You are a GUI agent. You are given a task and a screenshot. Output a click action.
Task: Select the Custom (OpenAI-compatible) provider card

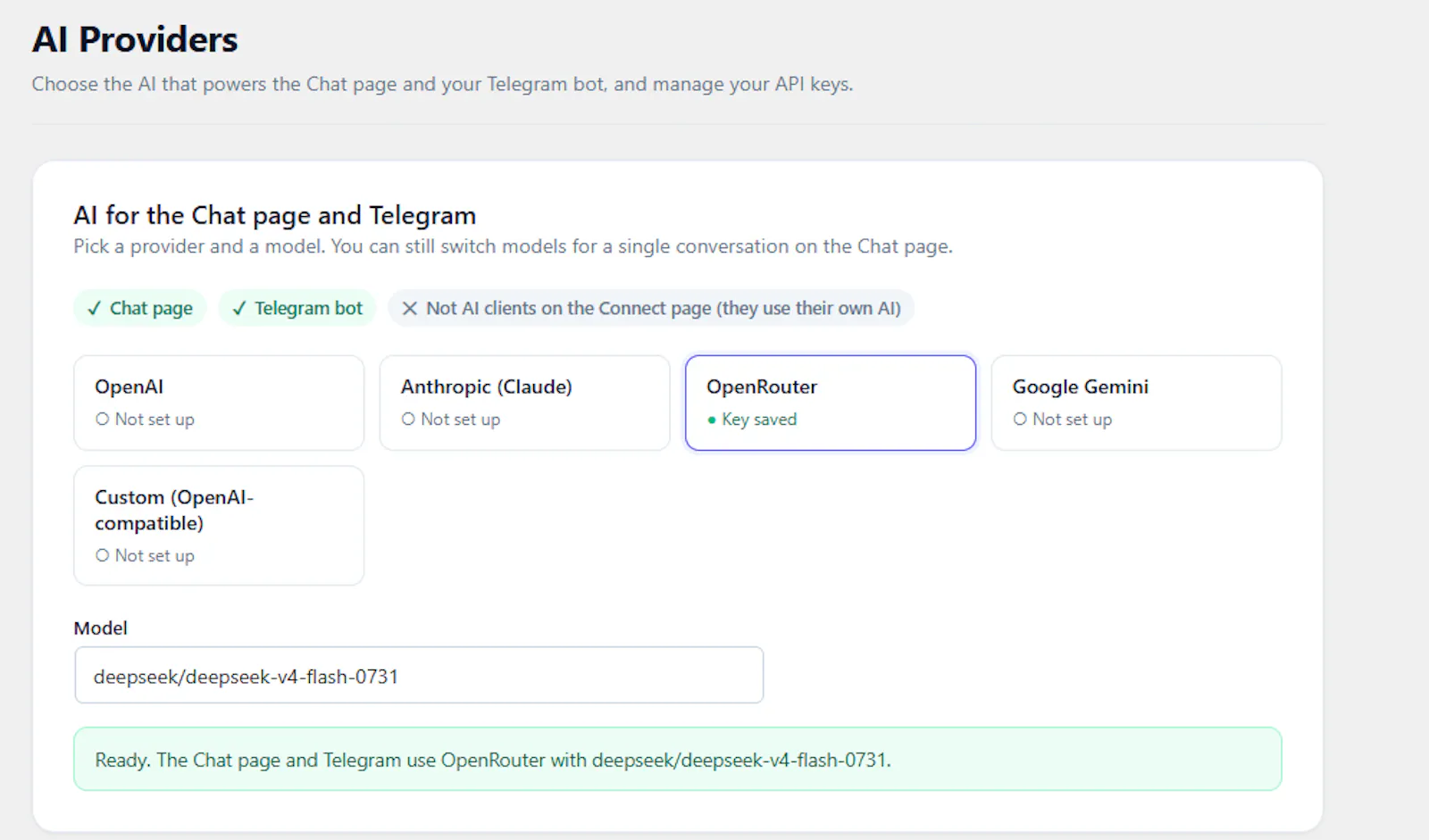219,526
